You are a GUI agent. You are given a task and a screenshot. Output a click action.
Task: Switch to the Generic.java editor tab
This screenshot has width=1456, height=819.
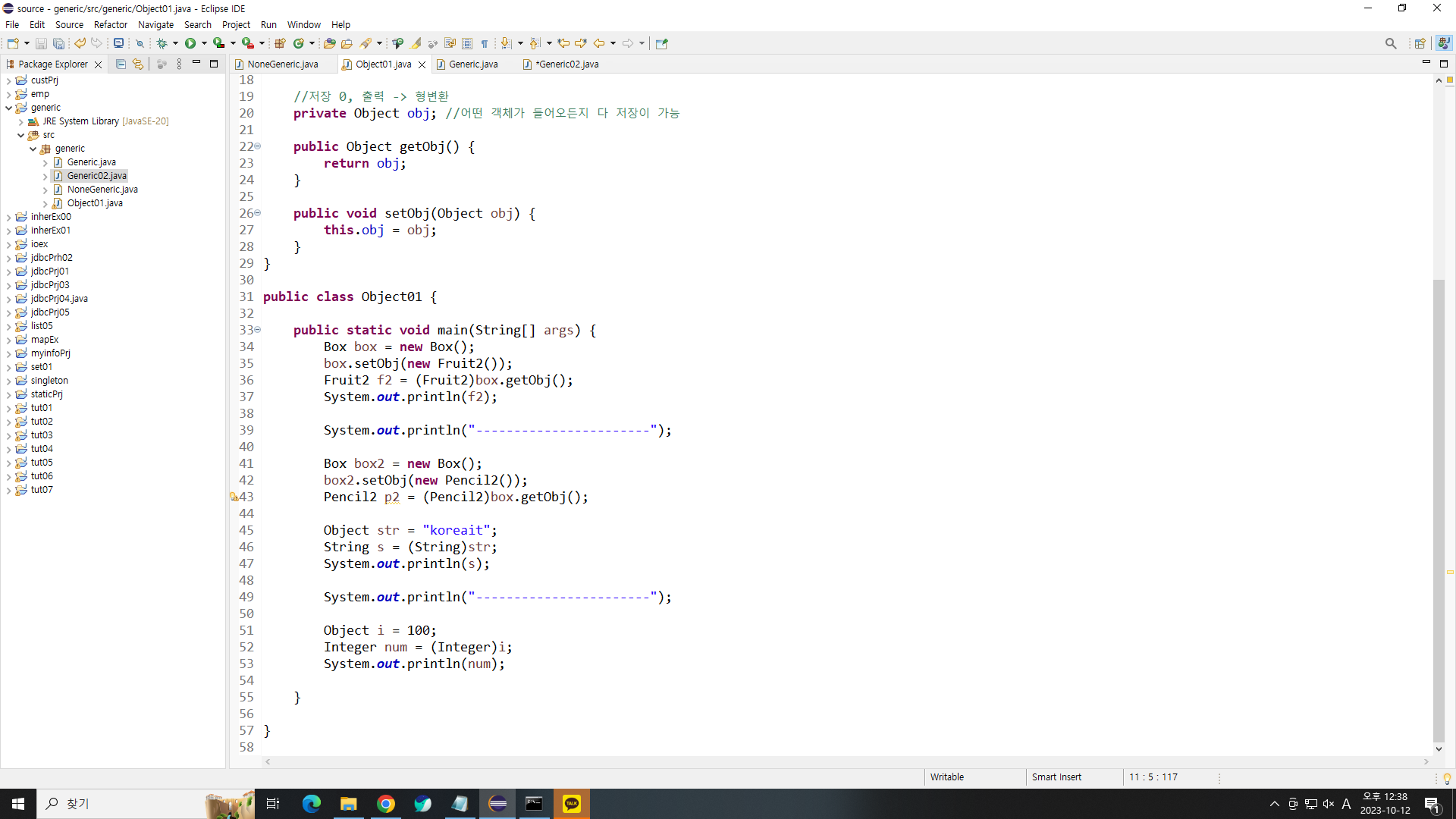point(472,64)
